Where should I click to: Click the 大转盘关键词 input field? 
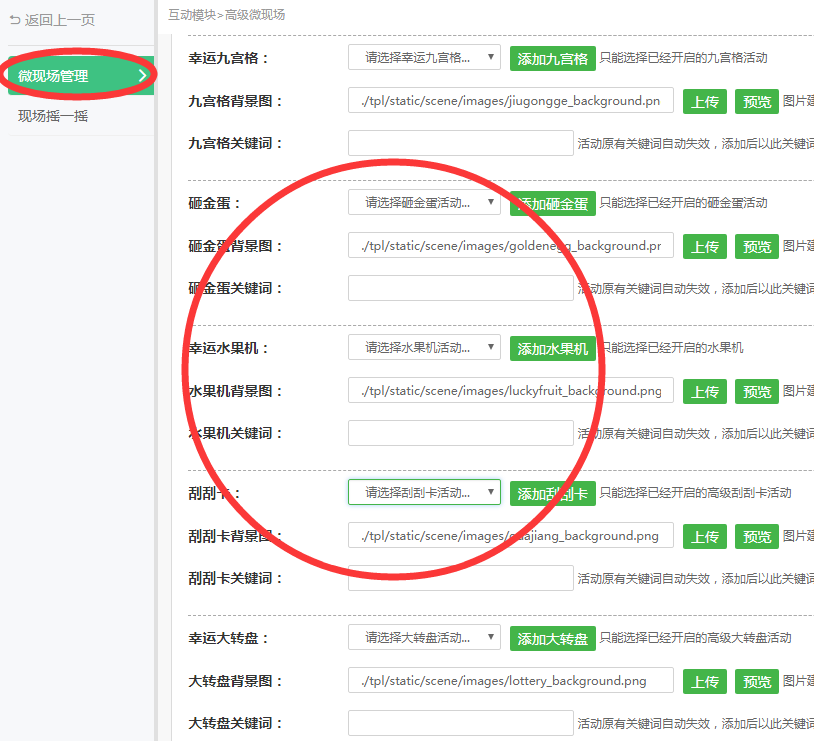point(460,723)
